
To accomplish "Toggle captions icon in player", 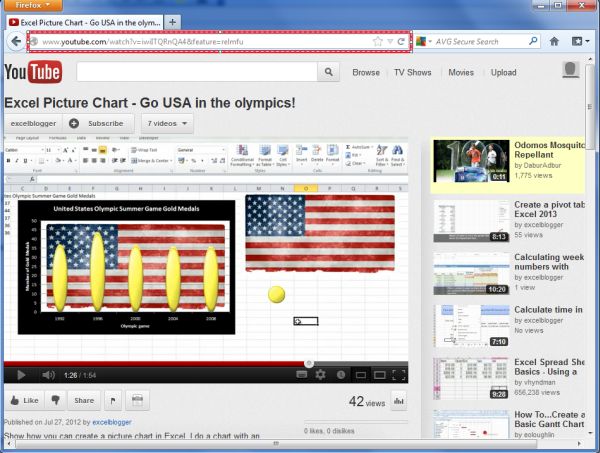I will (x=302, y=375).
